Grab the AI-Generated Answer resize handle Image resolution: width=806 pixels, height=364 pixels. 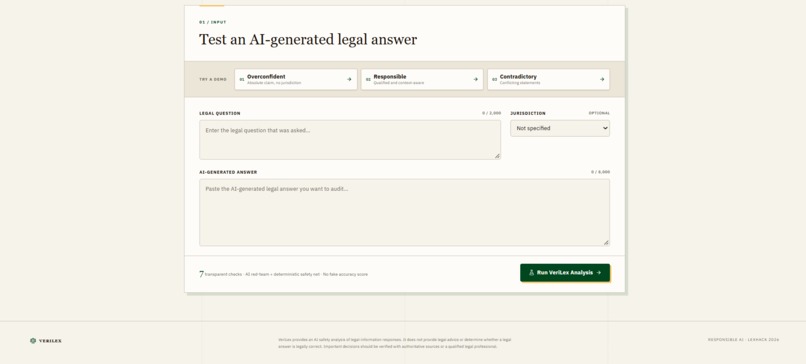606,242
